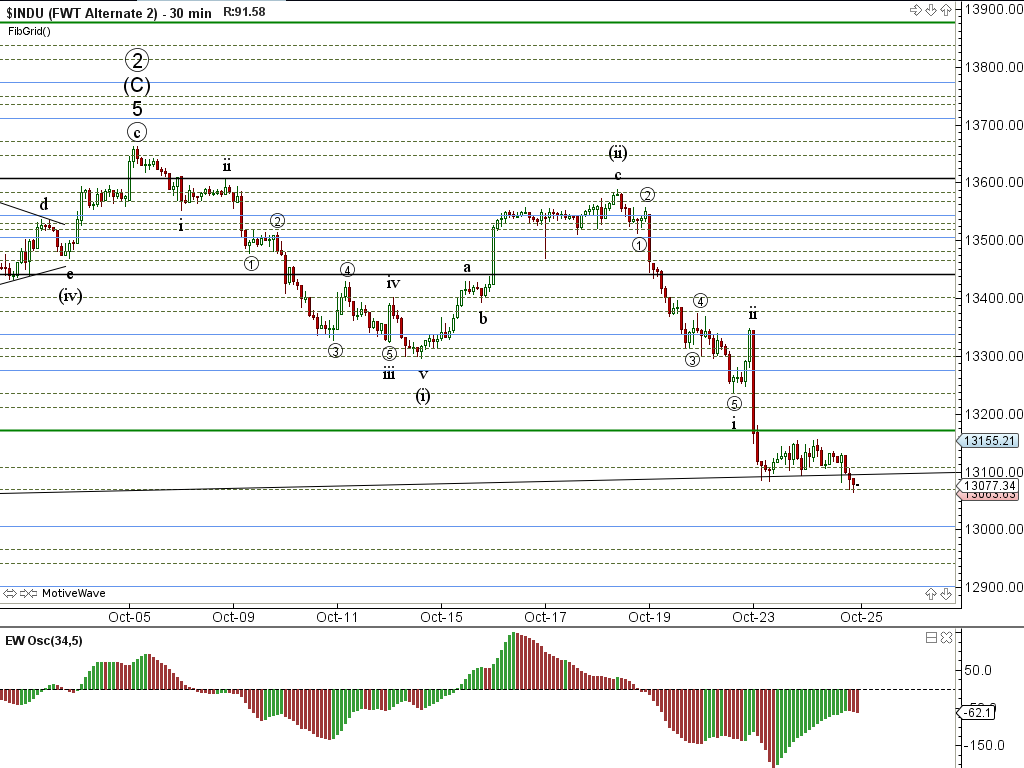Click the top-right up arrow icon
This screenshot has width=1024, height=768.
click(944, 10)
